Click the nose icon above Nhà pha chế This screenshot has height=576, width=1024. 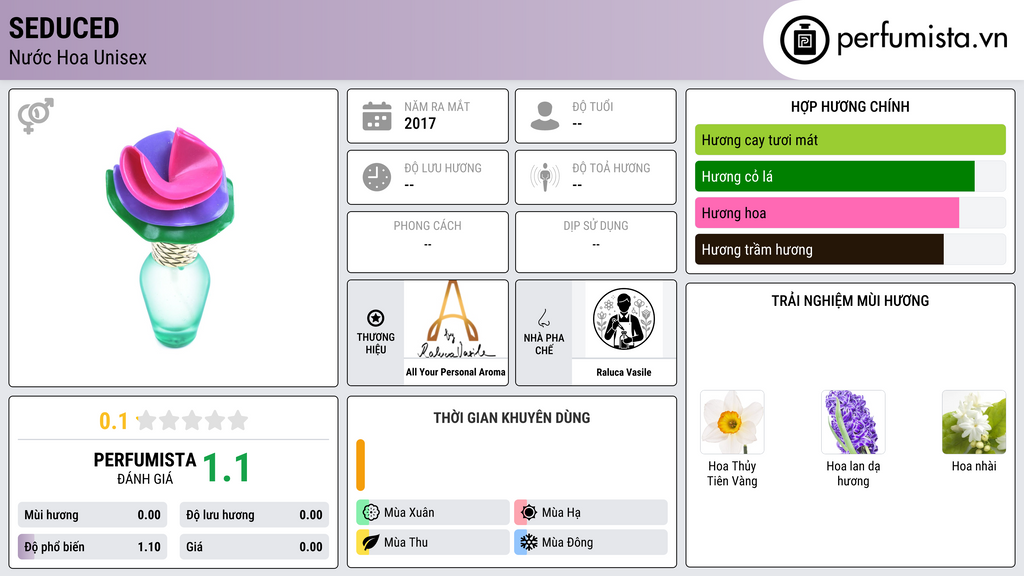point(543,318)
